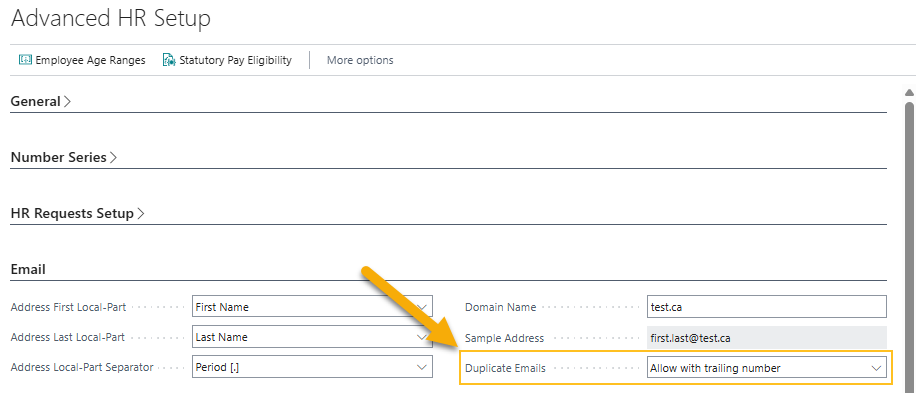This screenshot has height=393, width=916.
Task: Click the Advanced HR Setup title
Action: coord(111,19)
